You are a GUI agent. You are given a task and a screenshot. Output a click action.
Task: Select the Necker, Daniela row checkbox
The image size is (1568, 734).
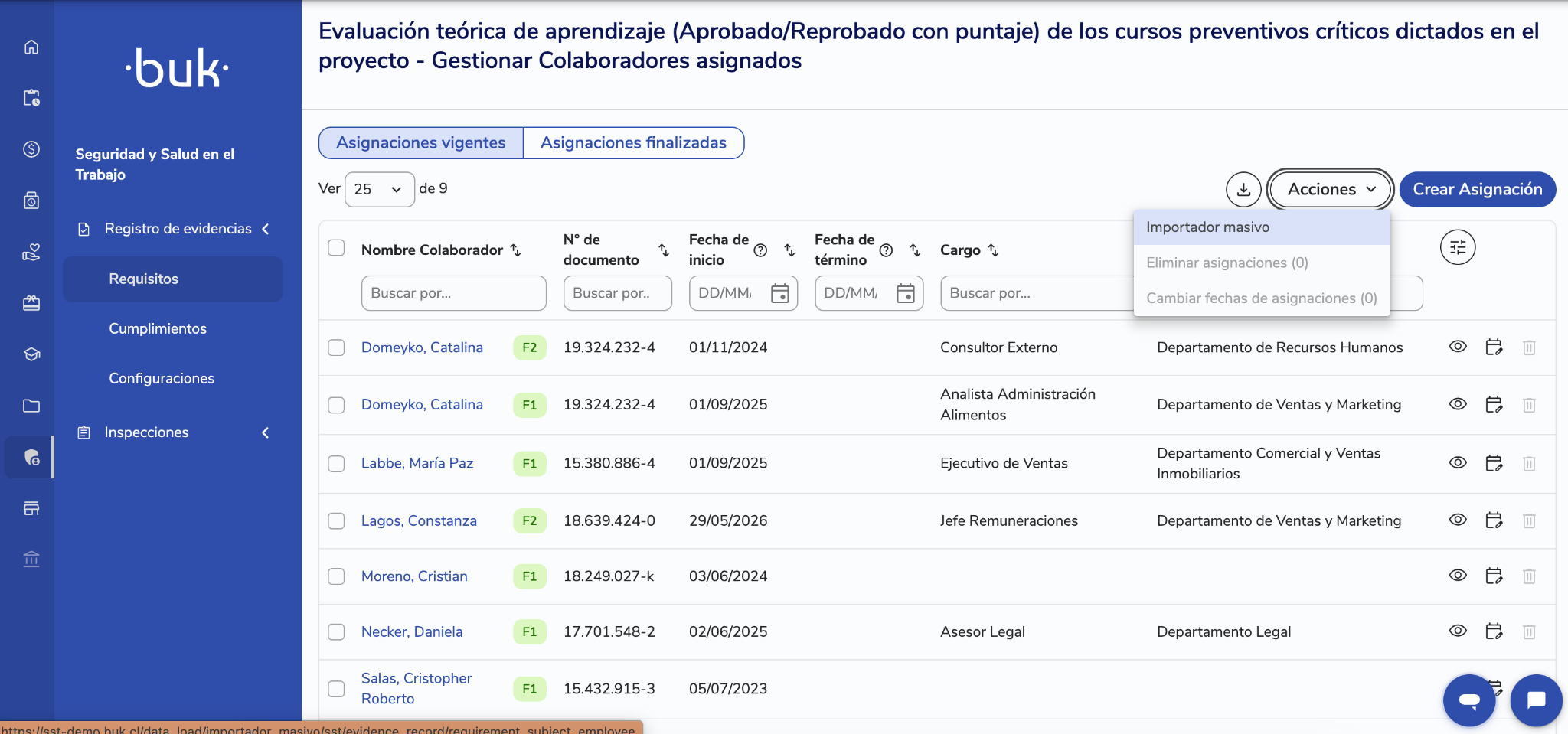(x=336, y=632)
